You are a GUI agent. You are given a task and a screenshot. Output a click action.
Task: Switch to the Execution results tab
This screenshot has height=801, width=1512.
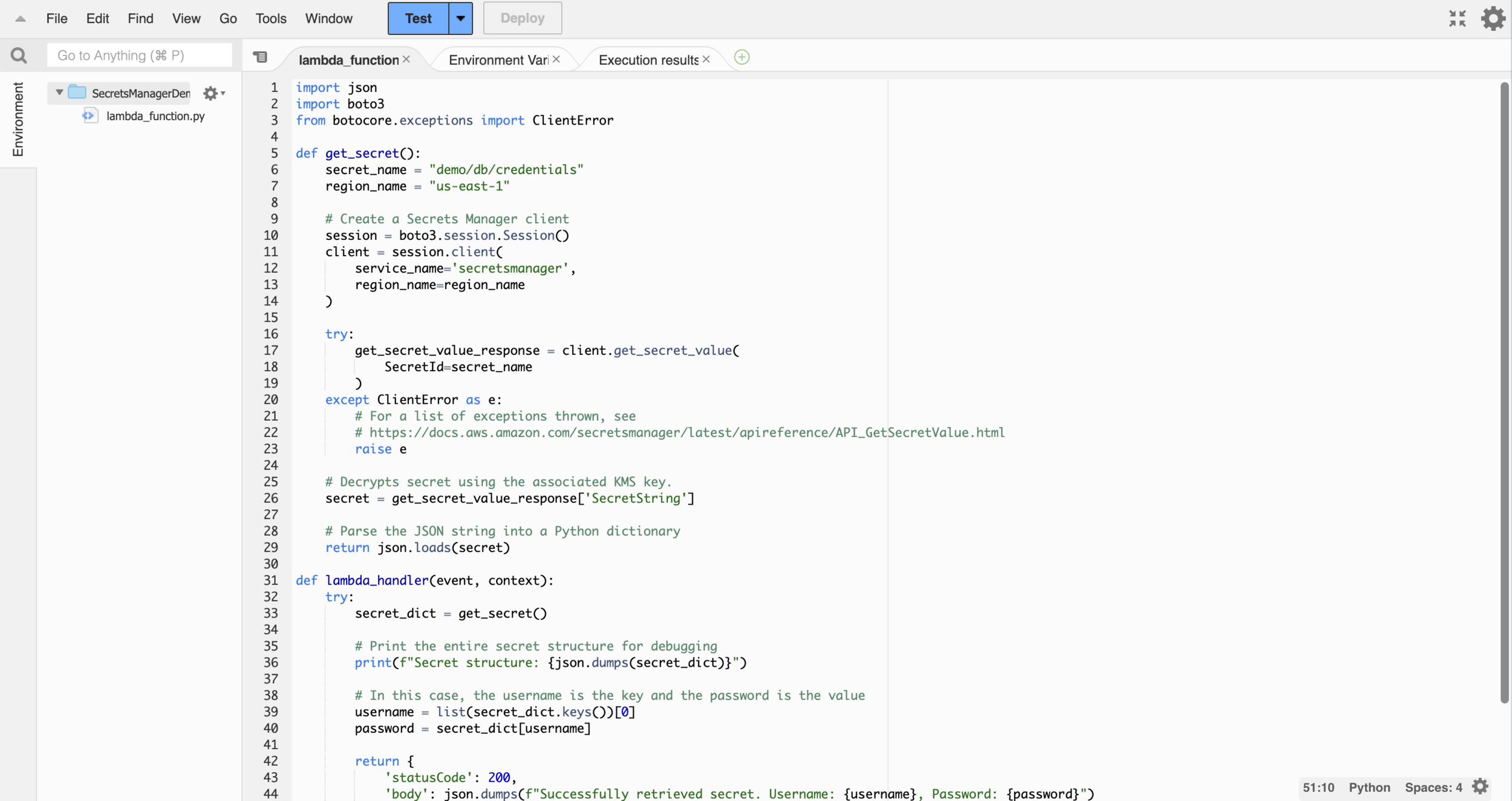[x=648, y=60]
